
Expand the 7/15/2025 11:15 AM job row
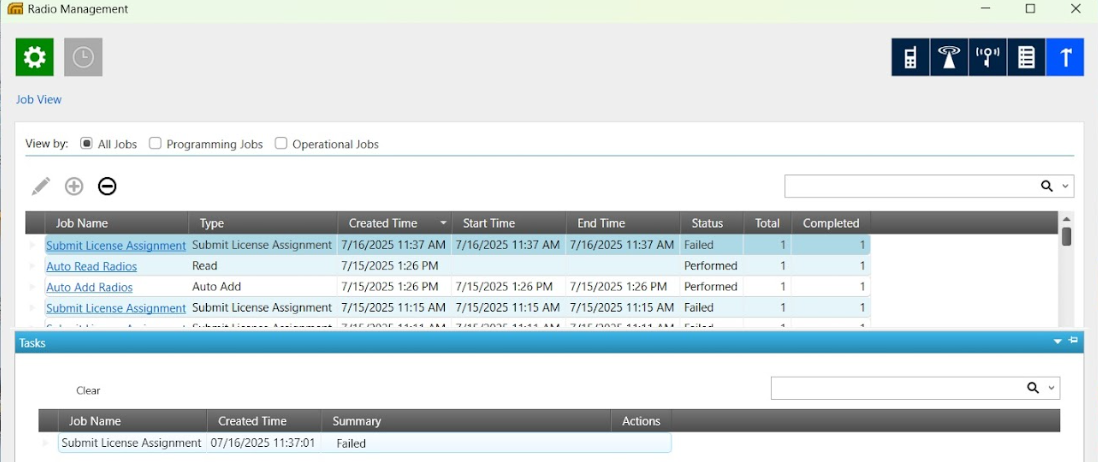(x=32, y=307)
